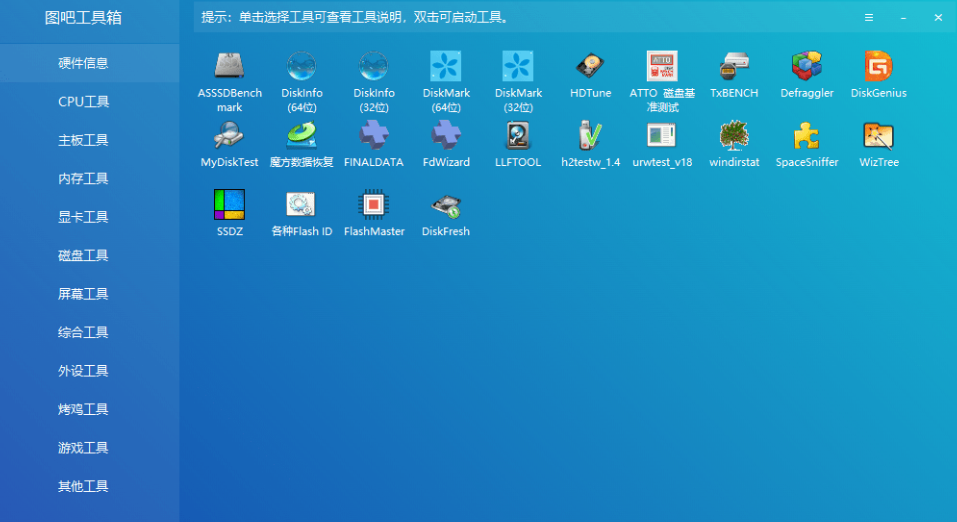Select DiskMark (32位) tool

pos(518,66)
